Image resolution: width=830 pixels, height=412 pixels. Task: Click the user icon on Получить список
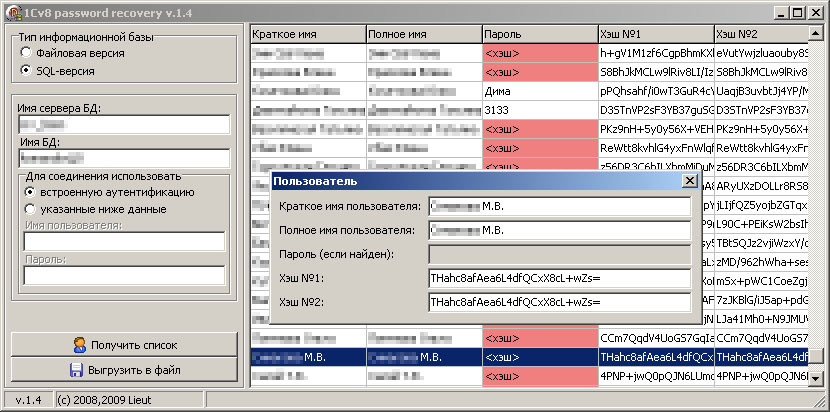[x=79, y=345]
